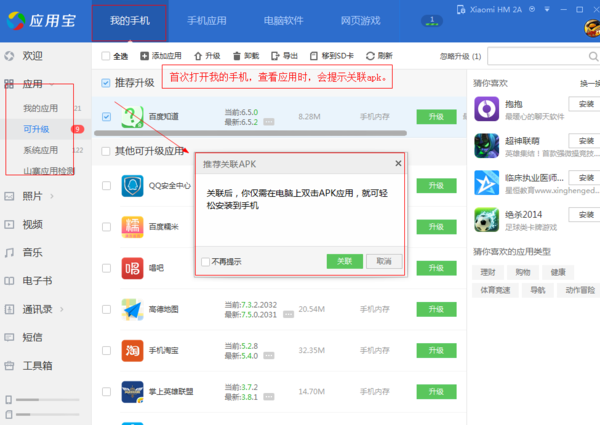Viewport: 600px width, 425px height.
Task: Close the 推荐关联APK dialog
Action: 398,164
